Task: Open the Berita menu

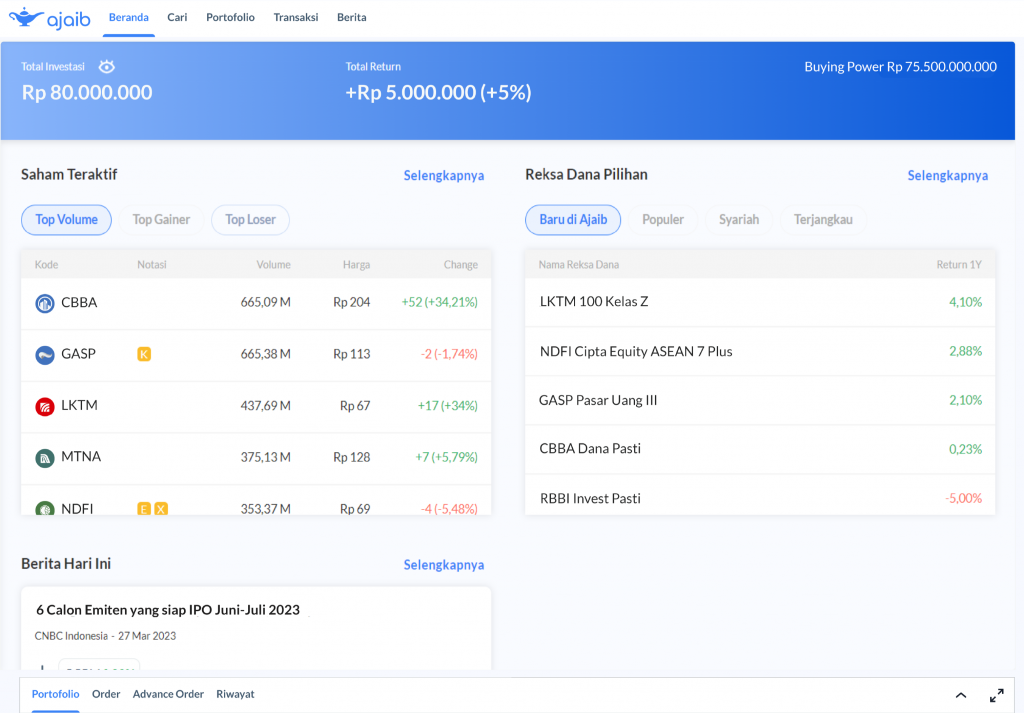Action: pyautogui.click(x=351, y=18)
